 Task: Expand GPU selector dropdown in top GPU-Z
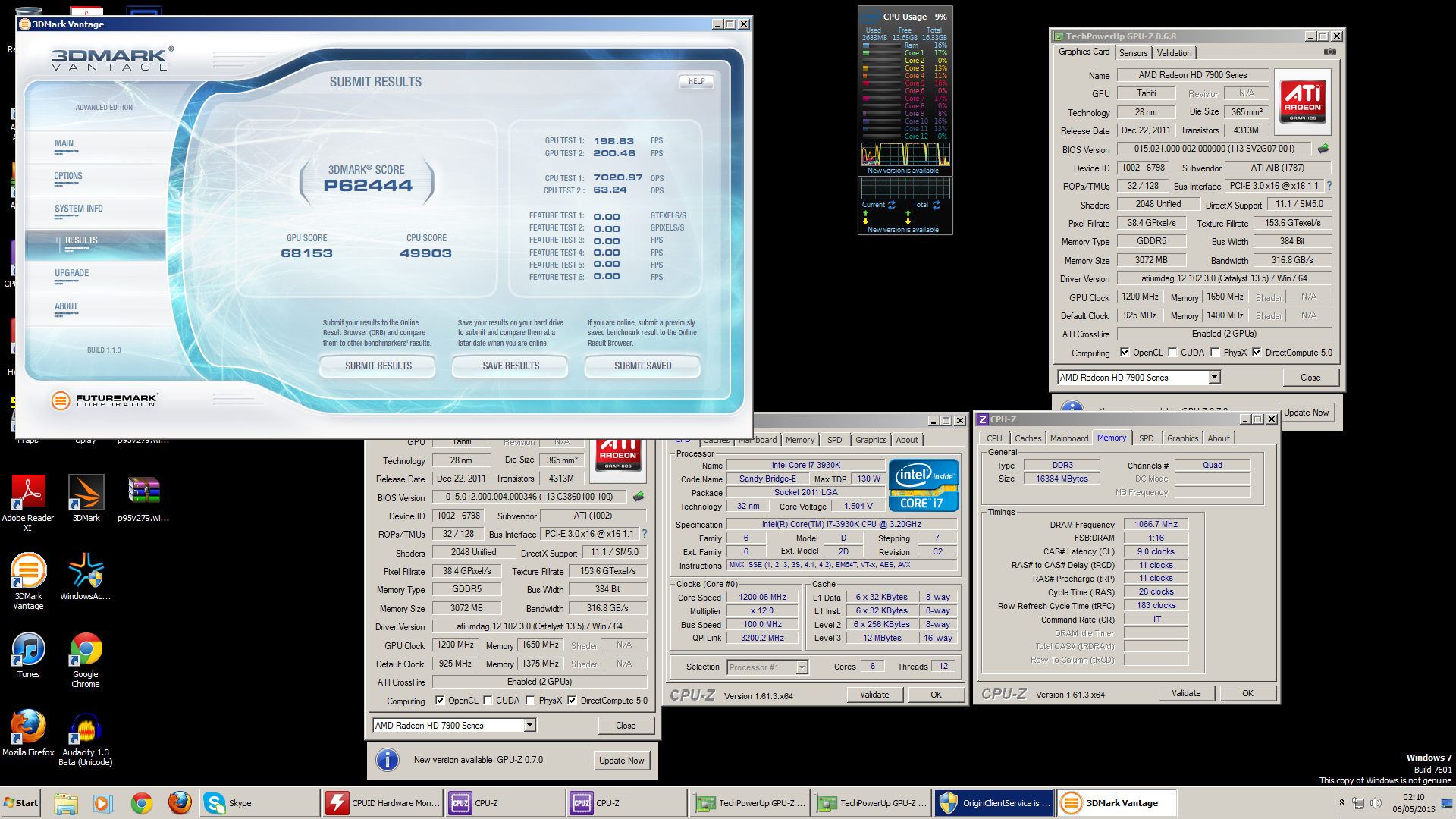coord(1214,377)
